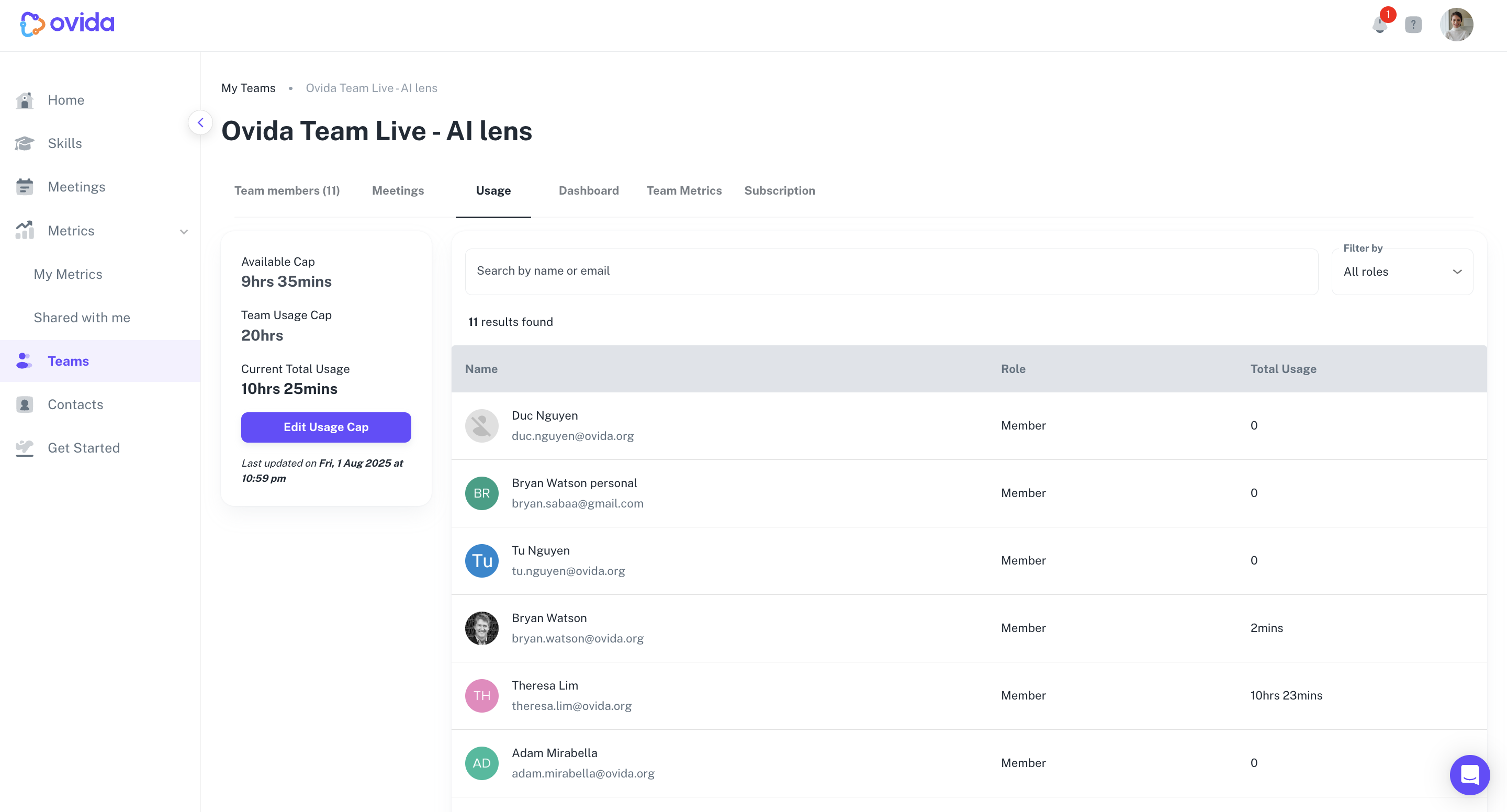Click the page title Ovida Team Live - AI lens

pyautogui.click(x=377, y=131)
